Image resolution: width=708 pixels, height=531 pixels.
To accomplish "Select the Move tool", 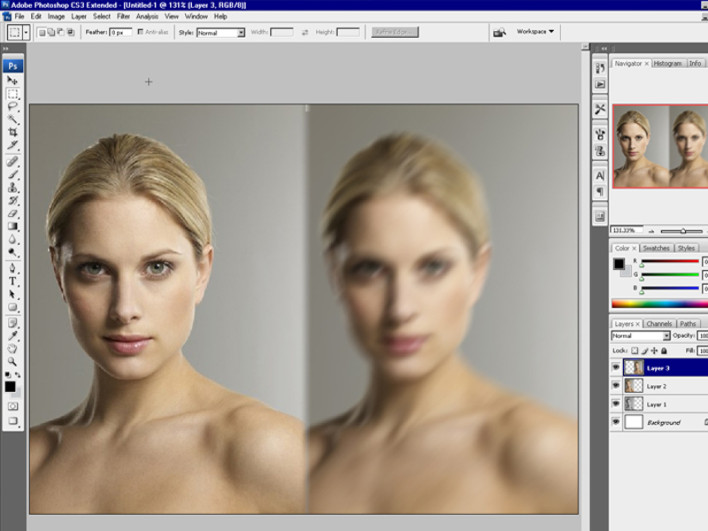I will (x=13, y=81).
